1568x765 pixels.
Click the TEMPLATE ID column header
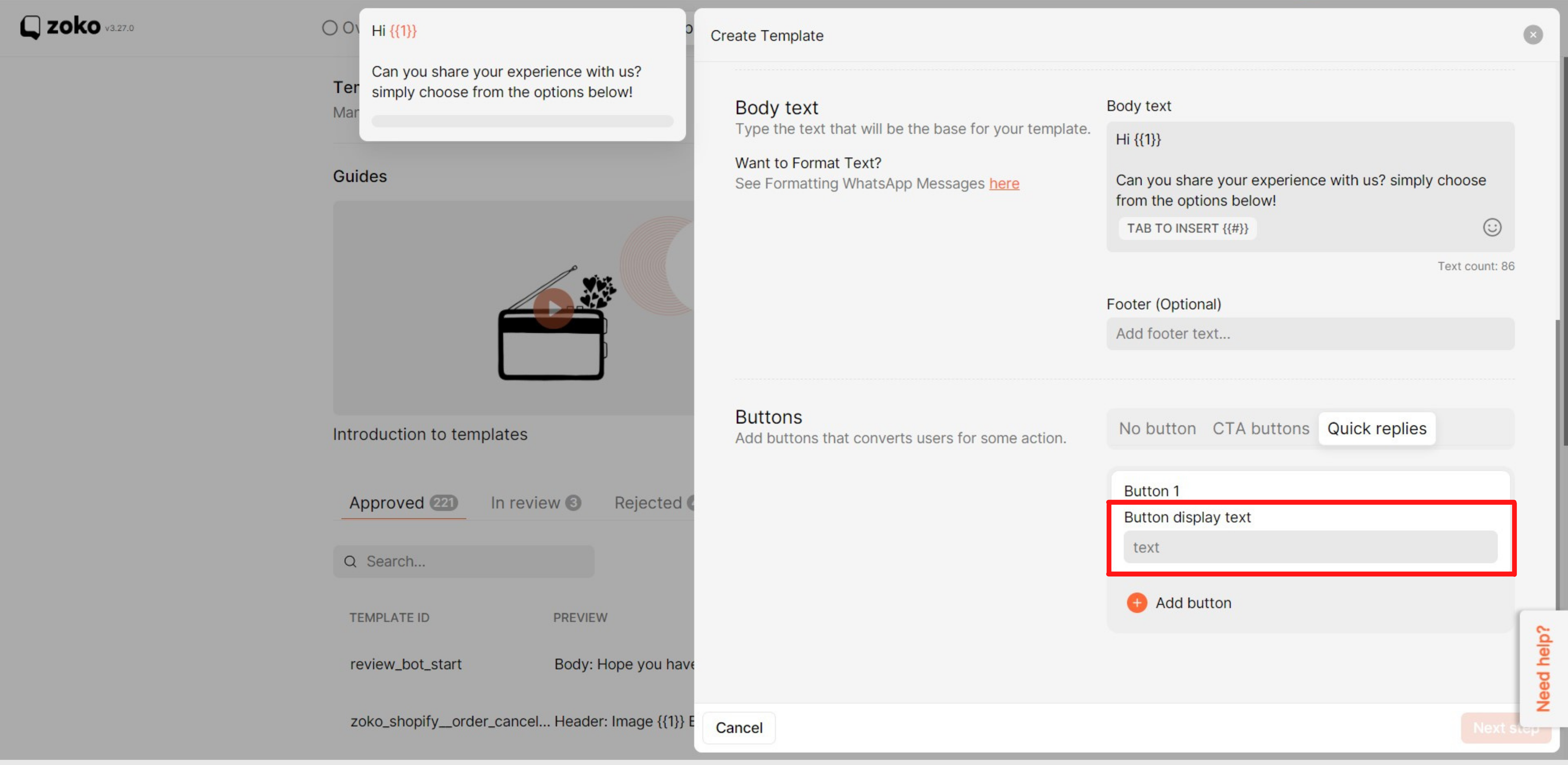click(389, 617)
